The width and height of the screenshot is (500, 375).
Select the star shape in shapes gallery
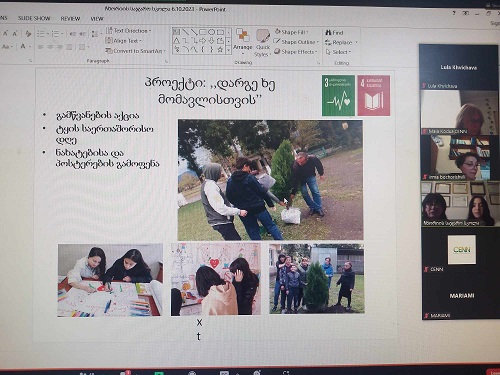pyautogui.click(x=220, y=49)
